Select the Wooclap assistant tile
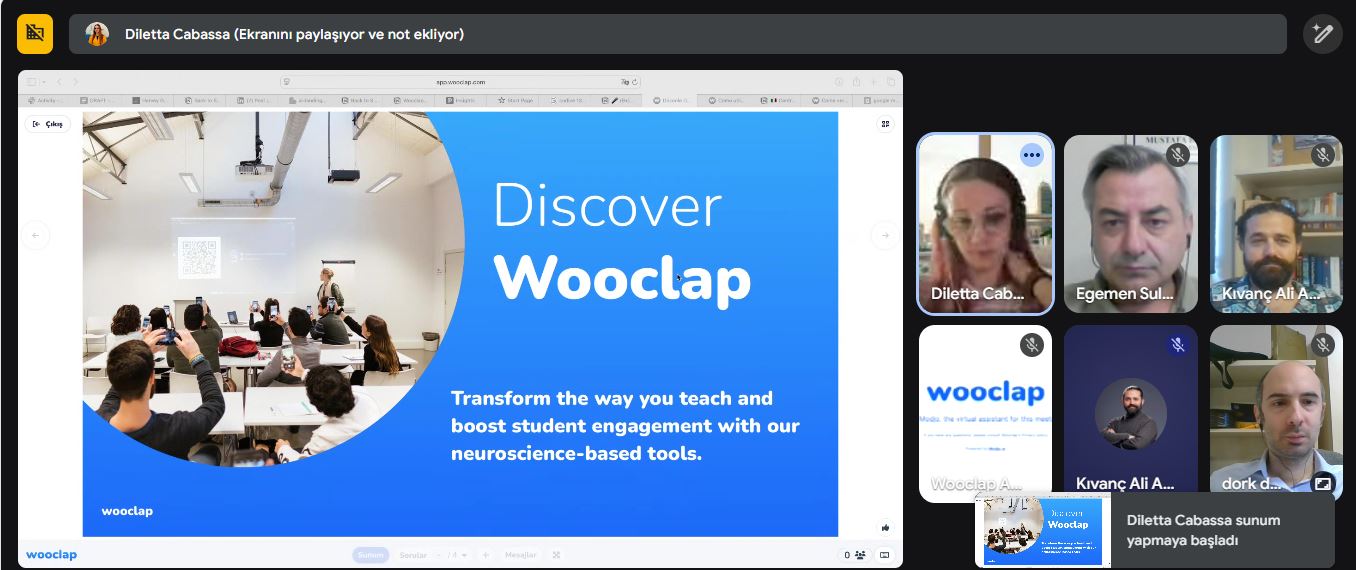Viewport: 1356px width, 570px height. pyautogui.click(x=985, y=413)
